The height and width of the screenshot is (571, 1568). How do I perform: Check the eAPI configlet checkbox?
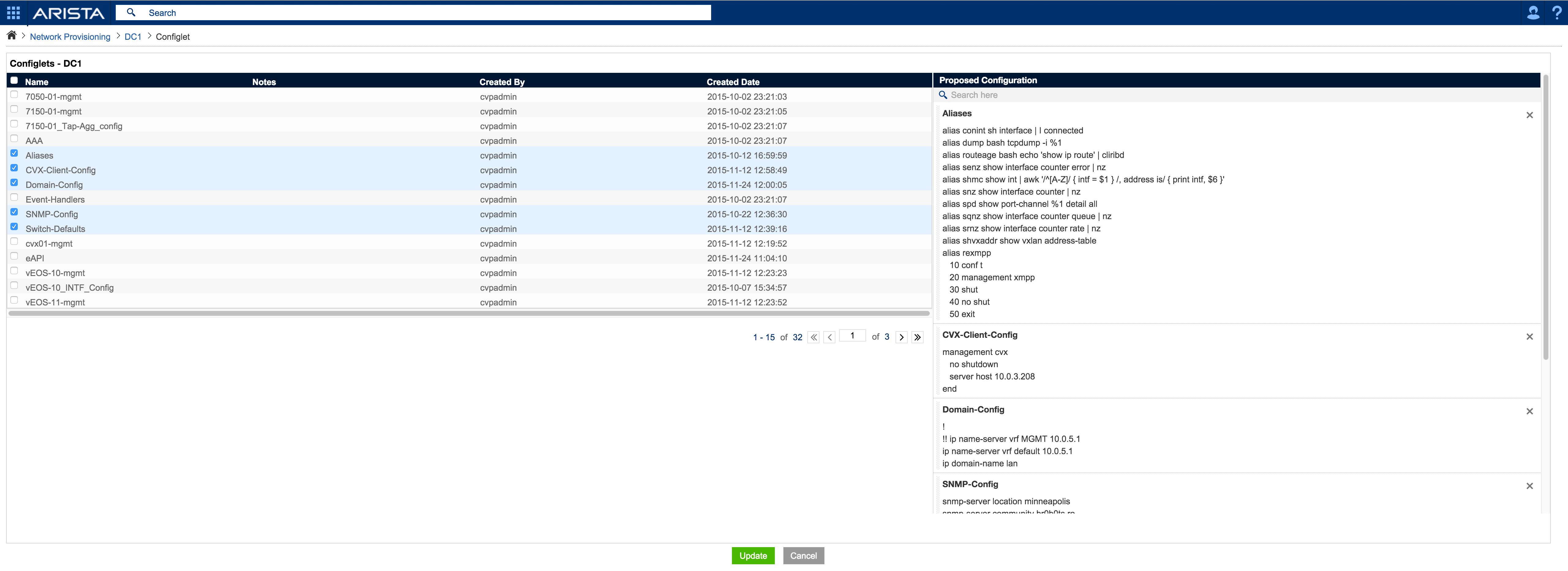pos(14,256)
